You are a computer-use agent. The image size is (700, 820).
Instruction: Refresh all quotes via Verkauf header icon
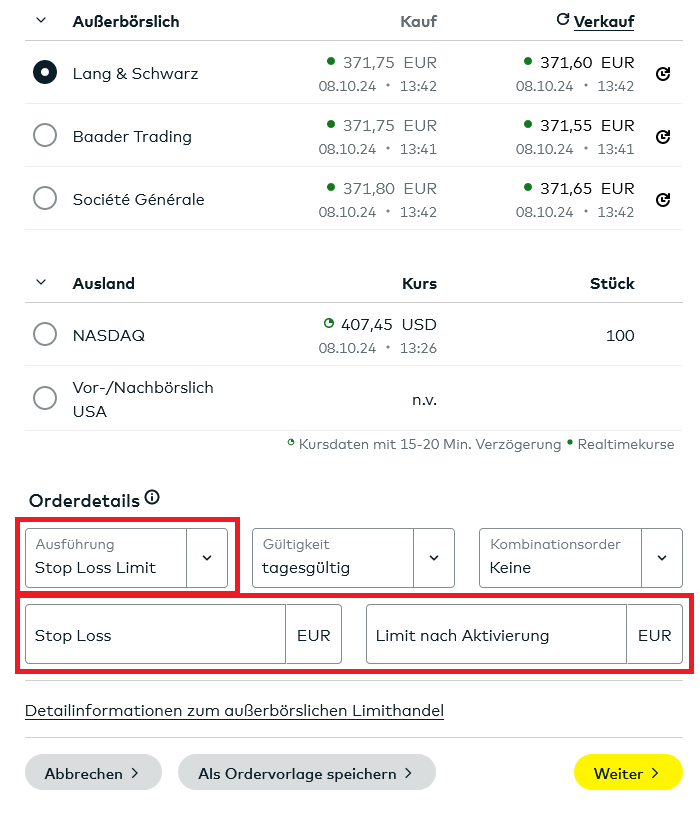click(x=563, y=20)
